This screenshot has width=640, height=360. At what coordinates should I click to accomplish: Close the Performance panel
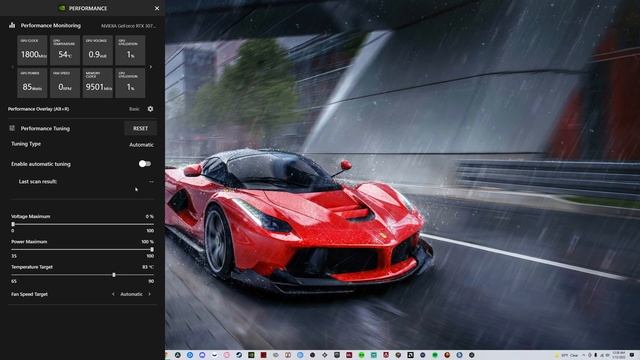click(157, 8)
